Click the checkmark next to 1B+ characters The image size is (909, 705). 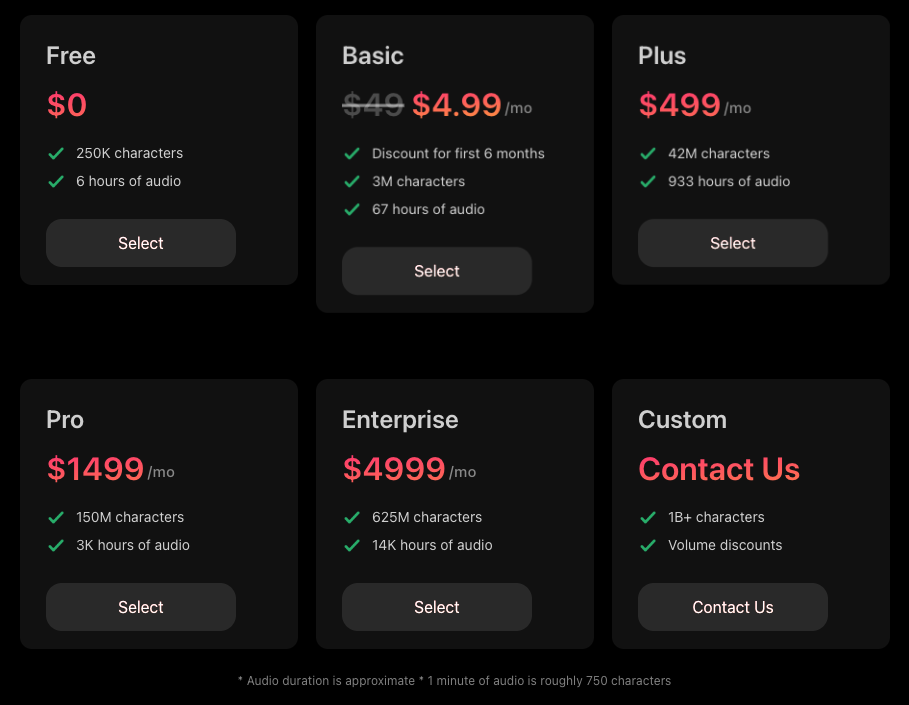[x=648, y=517]
